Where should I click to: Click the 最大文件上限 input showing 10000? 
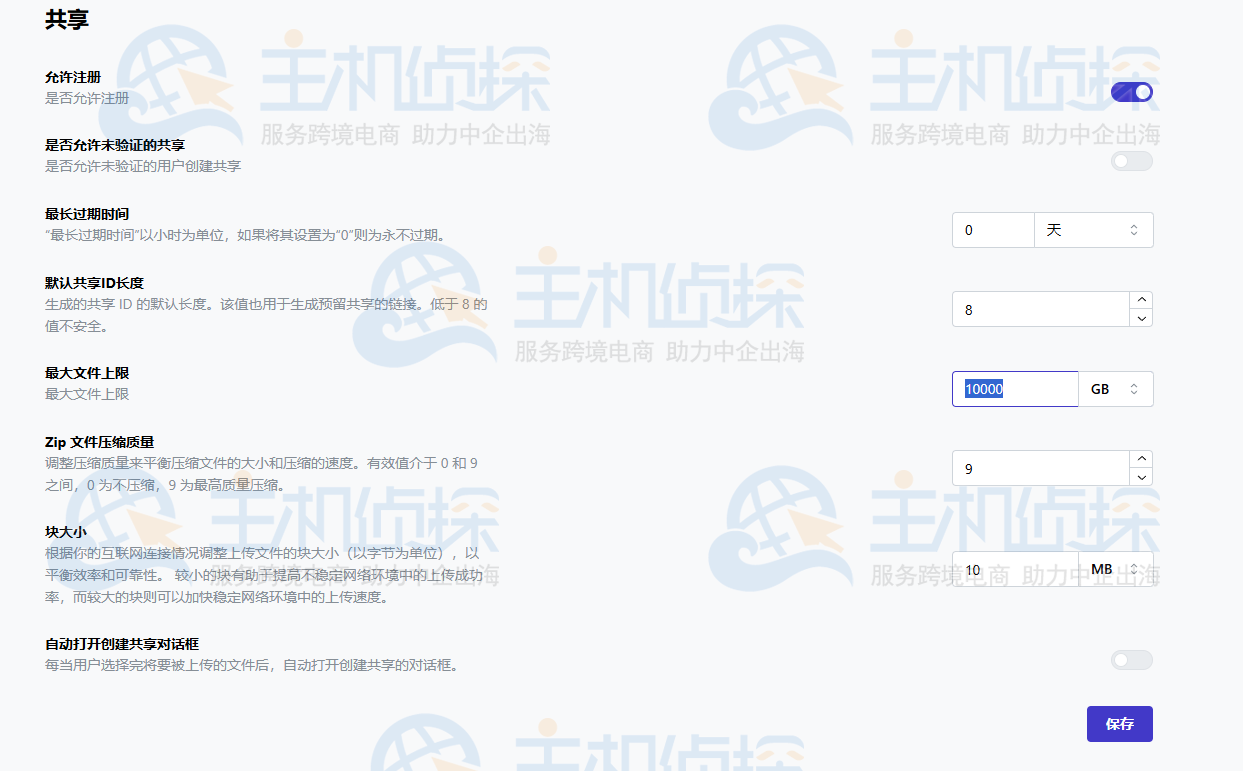click(1015, 389)
